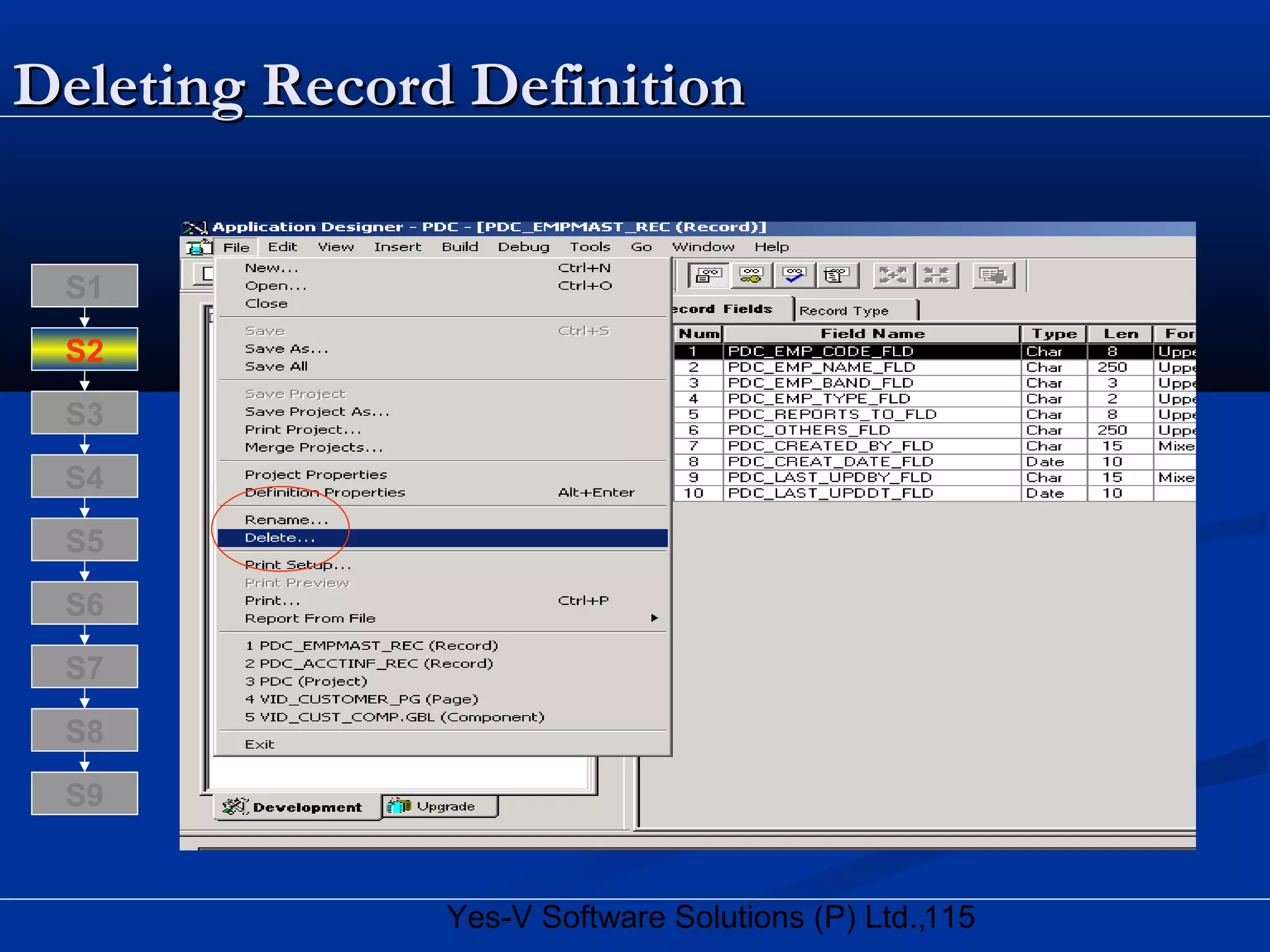Choose Save Project As... entry
Image resolution: width=1270 pixels, height=952 pixels.
tap(443, 412)
